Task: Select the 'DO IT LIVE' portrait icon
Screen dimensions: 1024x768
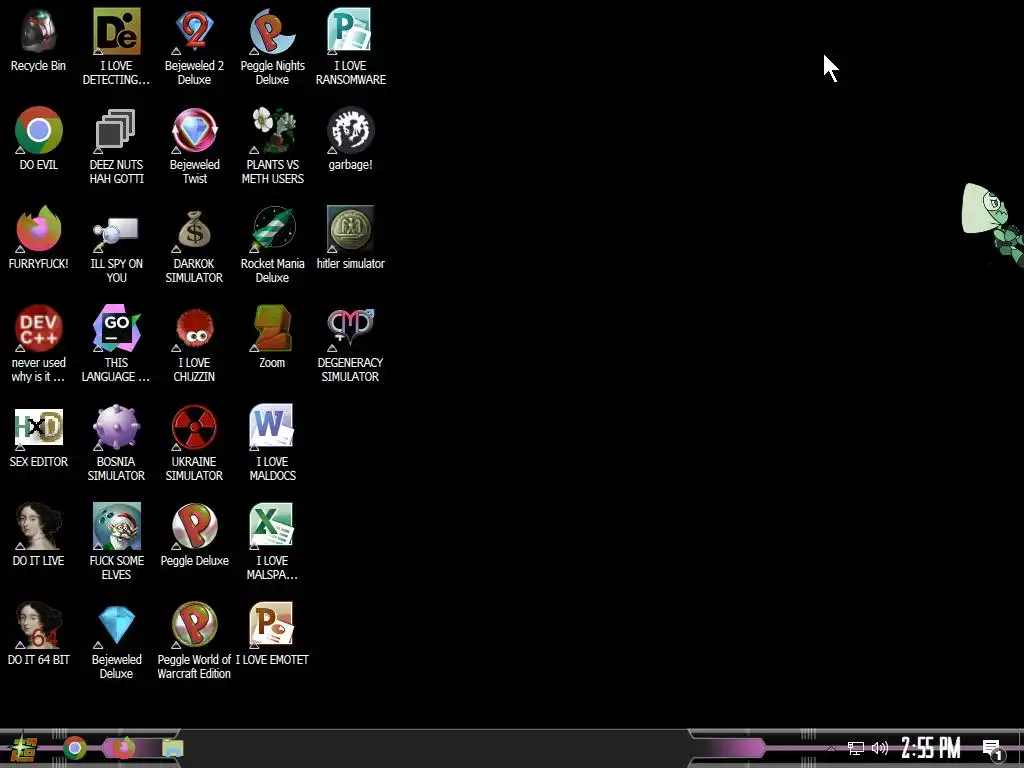Action: [x=39, y=526]
